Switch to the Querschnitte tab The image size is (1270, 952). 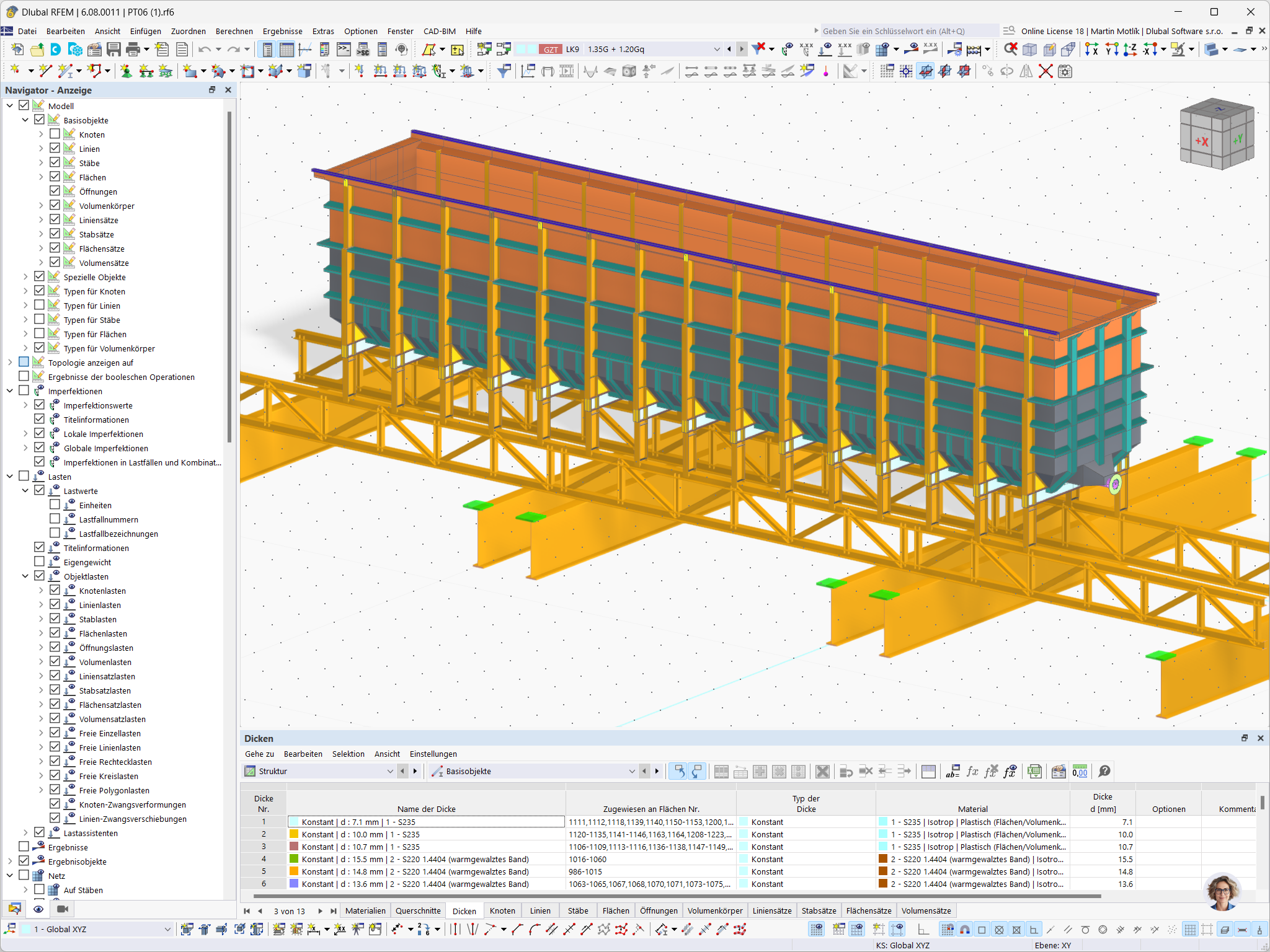pyautogui.click(x=418, y=910)
